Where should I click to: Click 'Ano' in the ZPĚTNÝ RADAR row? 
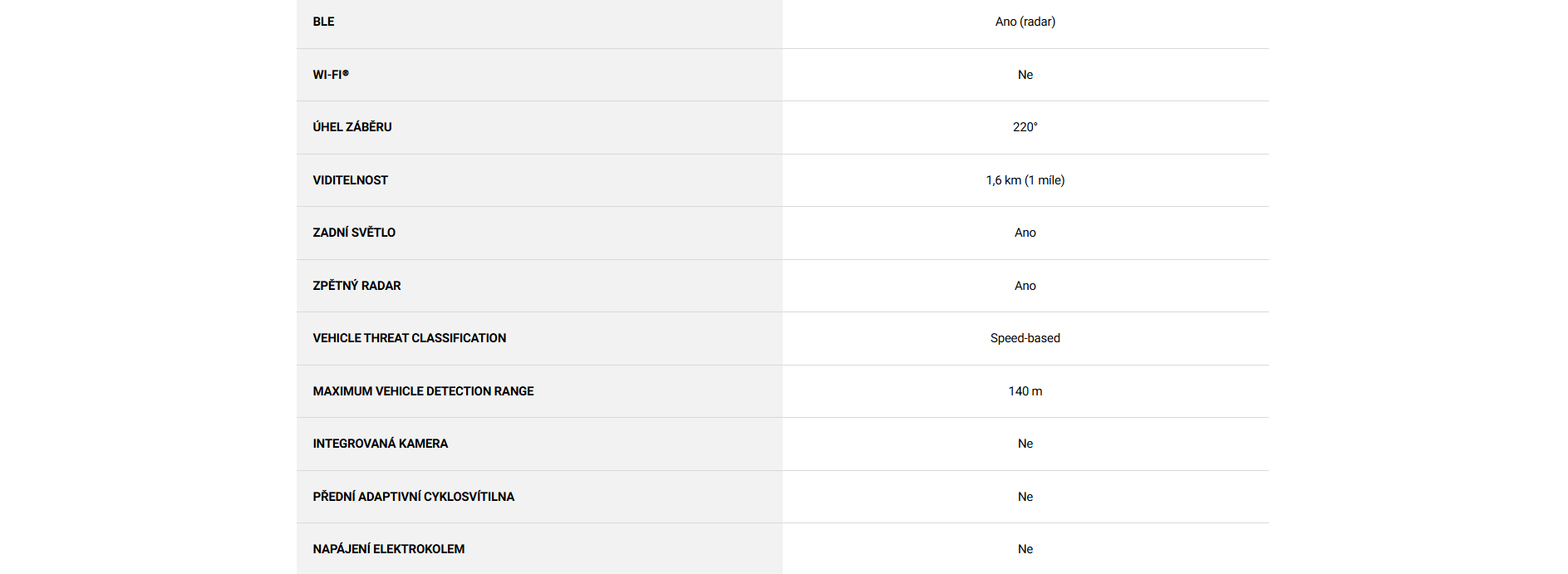pyautogui.click(x=1025, y=286)
